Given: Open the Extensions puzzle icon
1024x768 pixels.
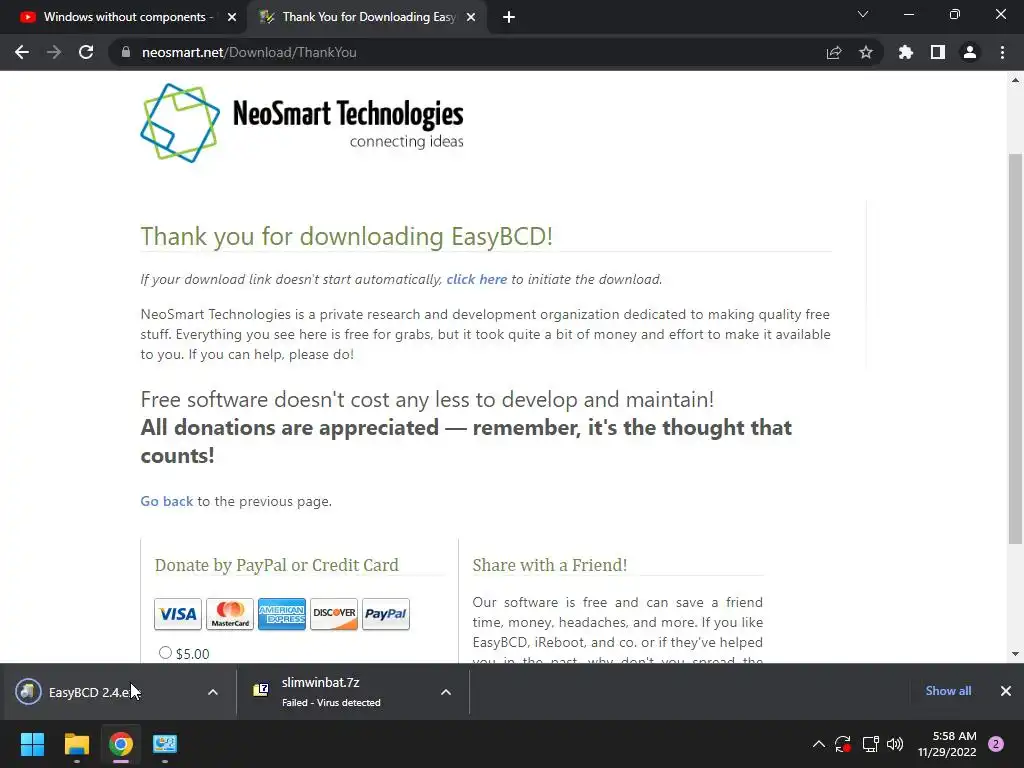Looking at the screenshot, I should [906, 52].
